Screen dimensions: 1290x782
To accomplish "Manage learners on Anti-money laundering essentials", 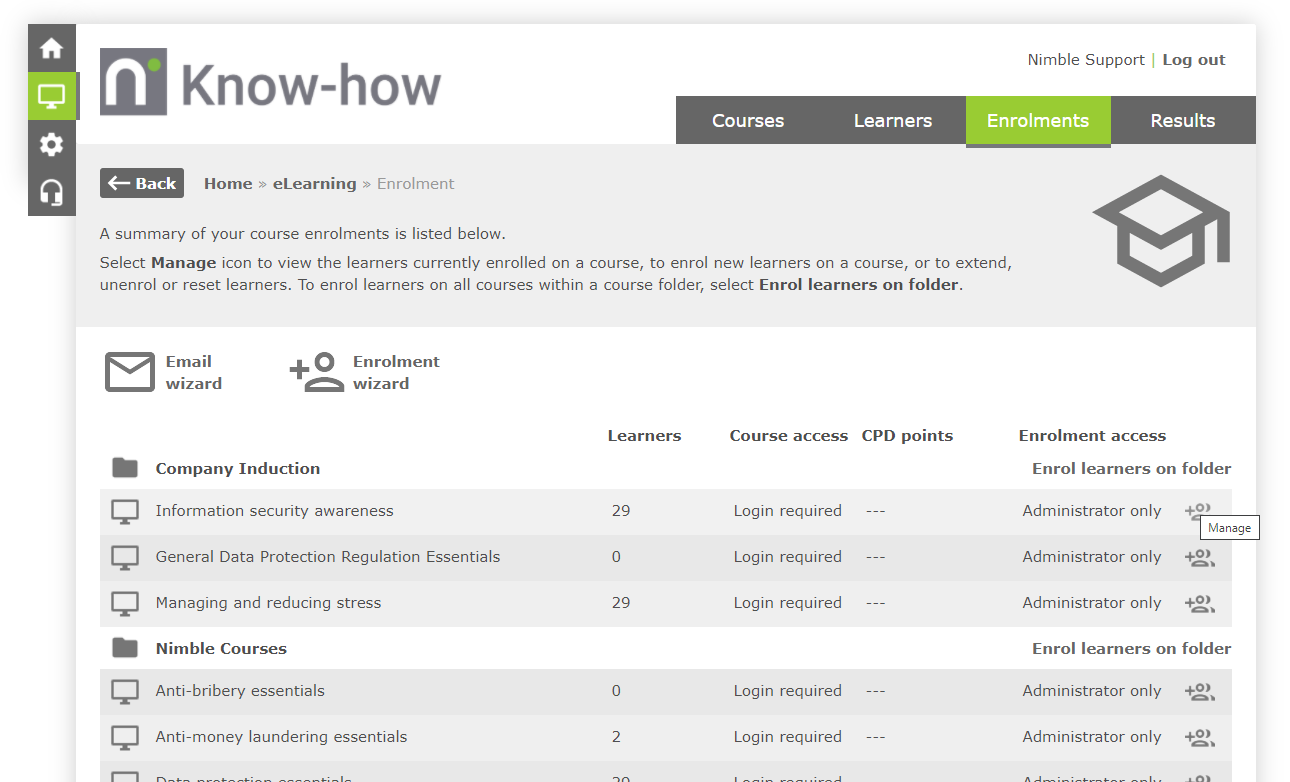I will (1199, 736).
